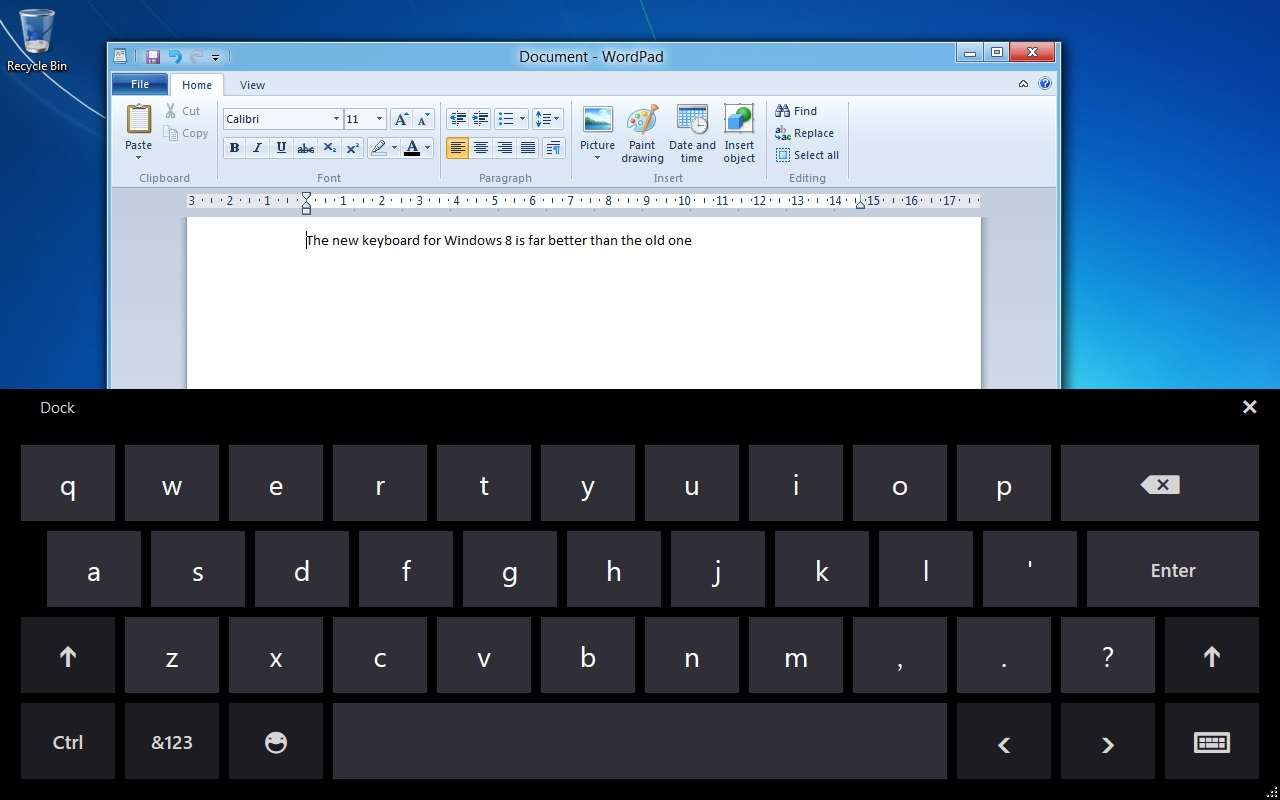Open the Replace tool
1280x800 pixels.
pyautogui.click(x=805, y=132)
